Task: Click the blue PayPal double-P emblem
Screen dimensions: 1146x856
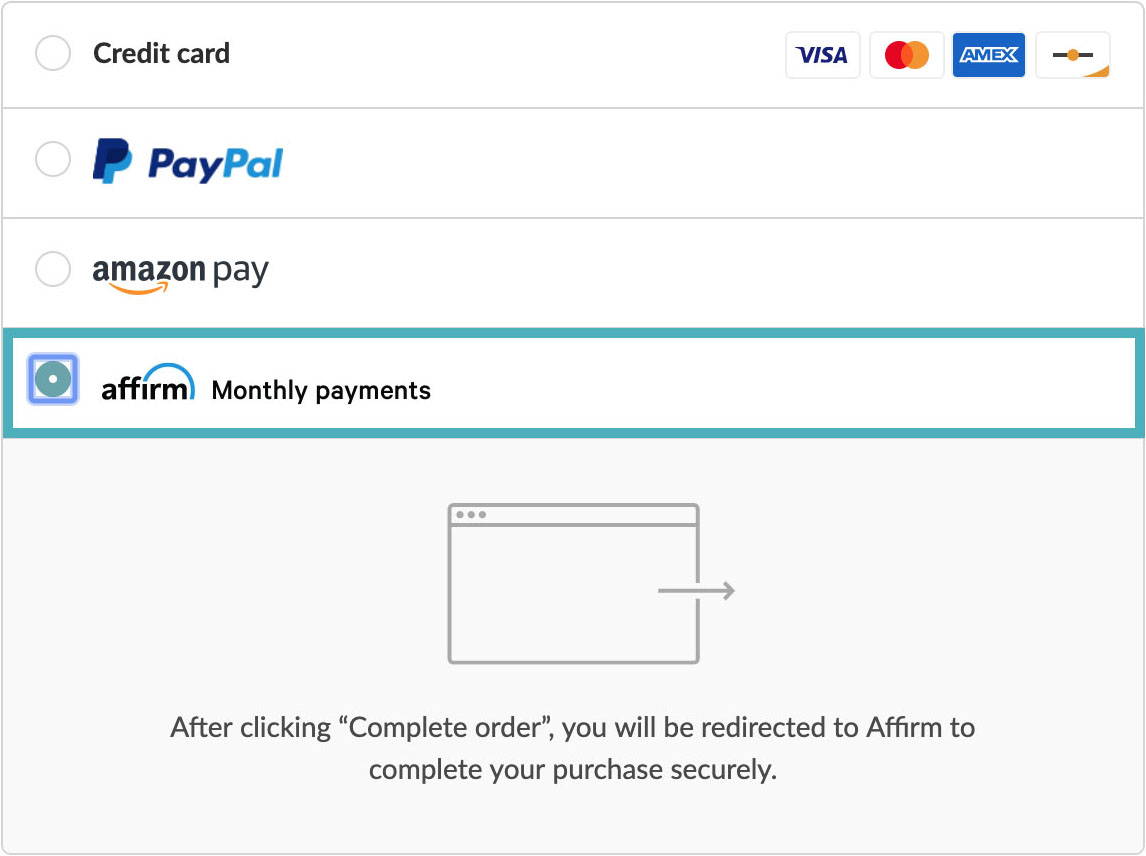Action: coord(112,161)
